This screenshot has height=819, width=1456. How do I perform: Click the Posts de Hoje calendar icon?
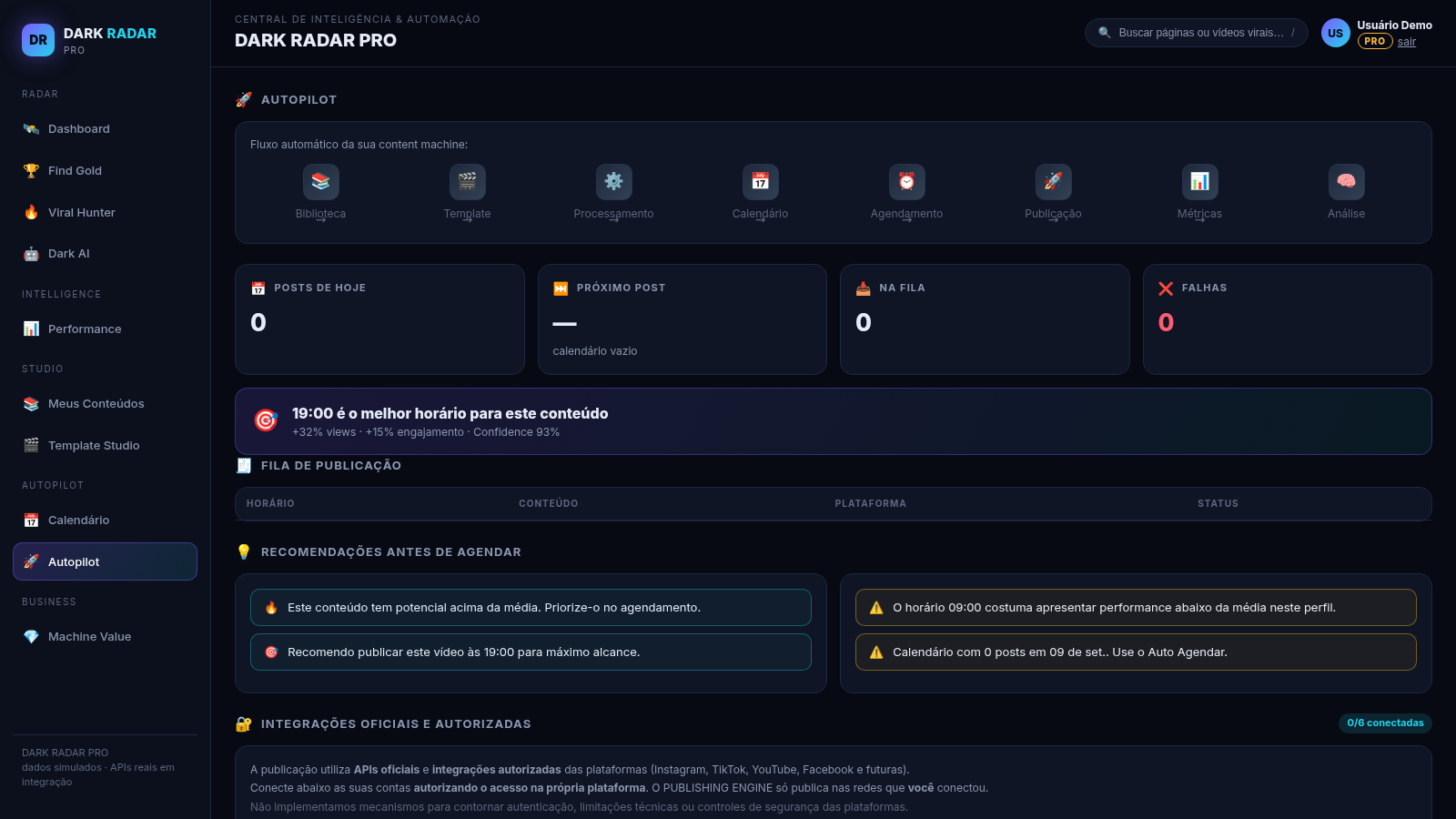(258, 288)
